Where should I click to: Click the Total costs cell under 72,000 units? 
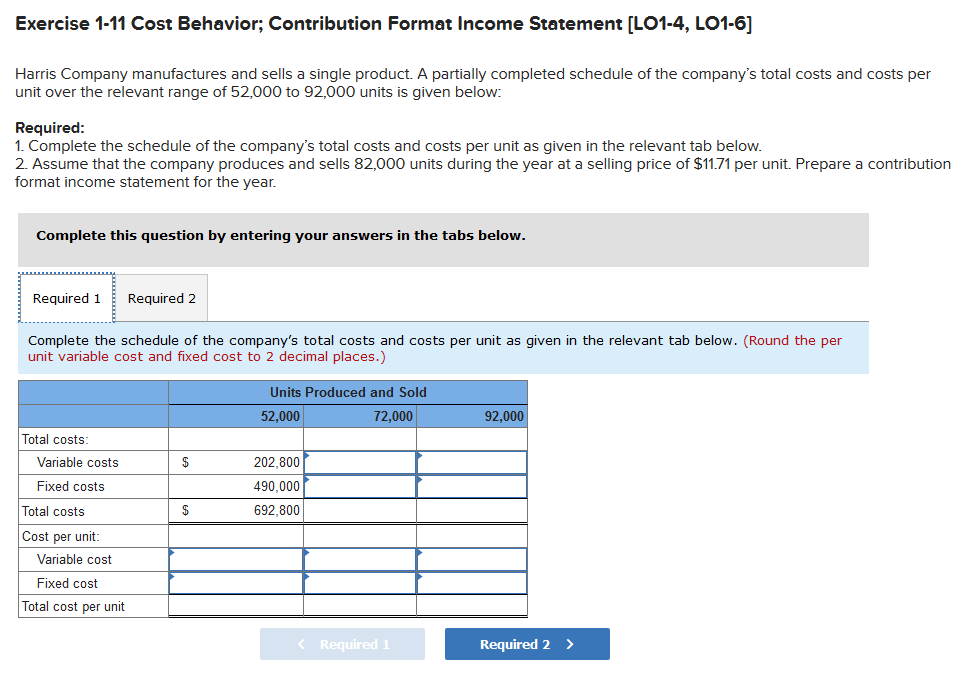[x=359, y=510]
